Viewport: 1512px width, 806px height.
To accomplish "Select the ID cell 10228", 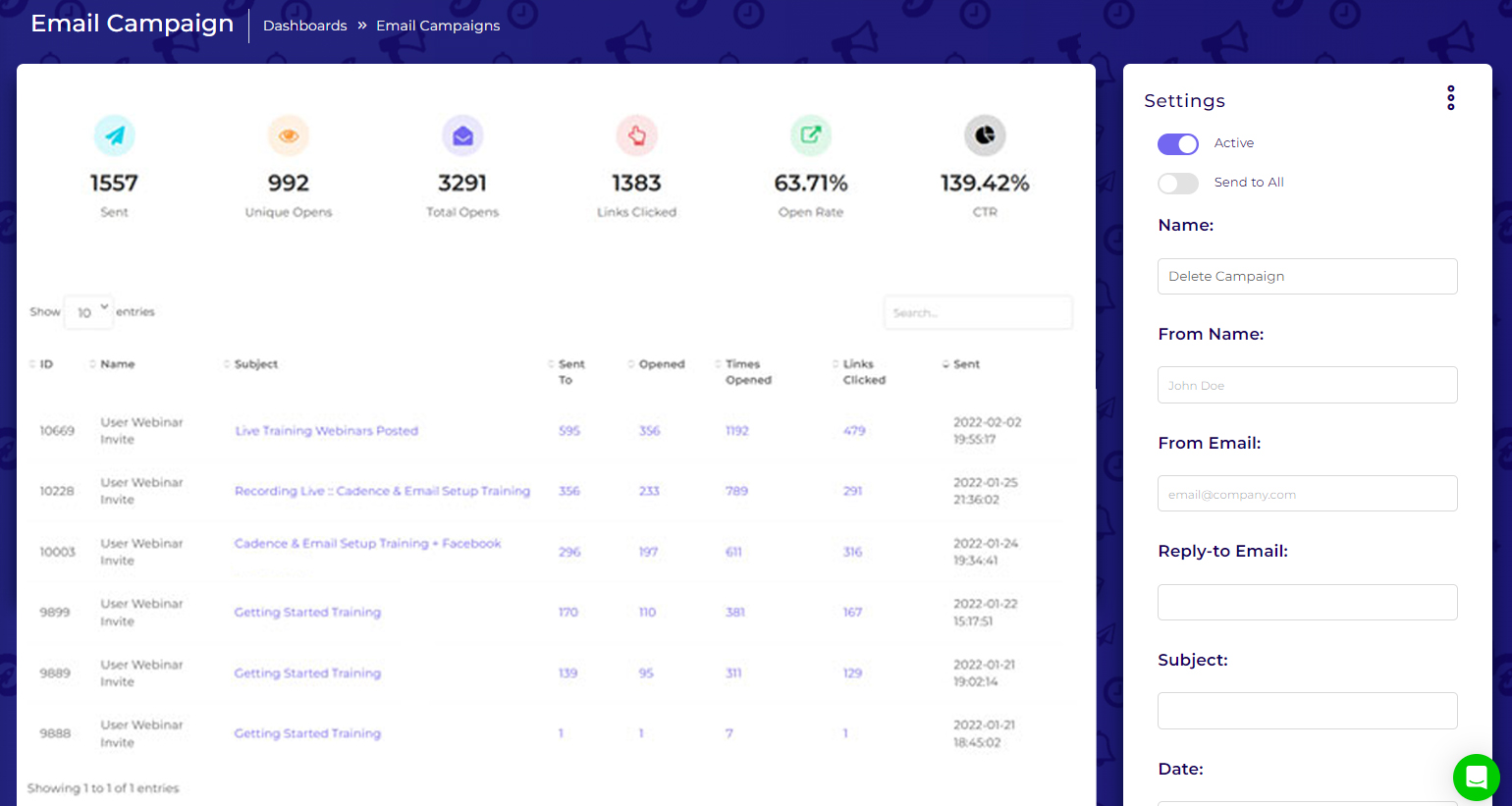I will 57,491.
